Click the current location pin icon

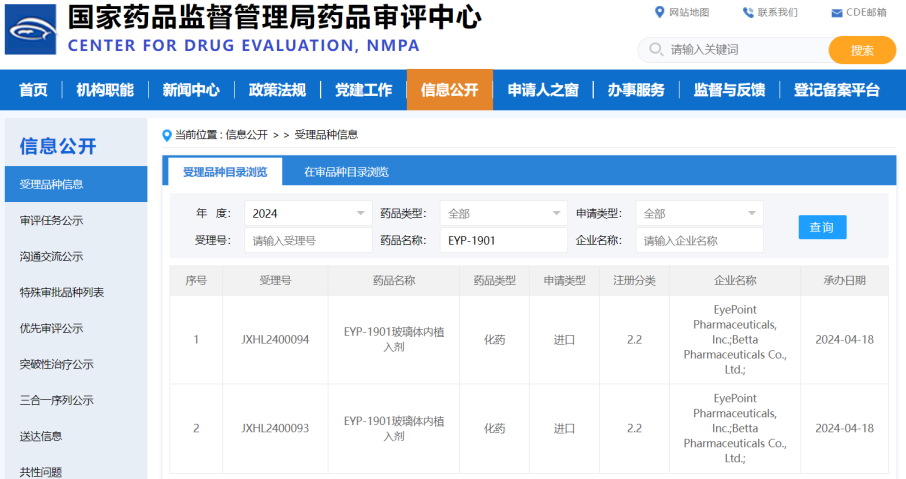click(167, 135)
